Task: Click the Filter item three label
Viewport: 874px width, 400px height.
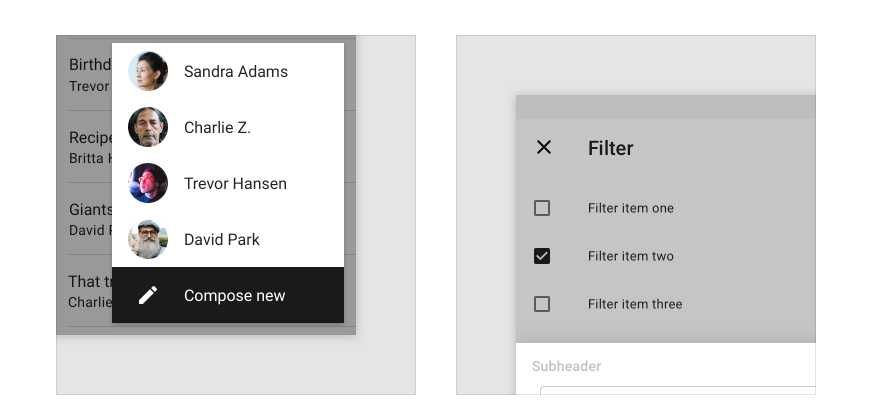Action: [x=635, y=304]
